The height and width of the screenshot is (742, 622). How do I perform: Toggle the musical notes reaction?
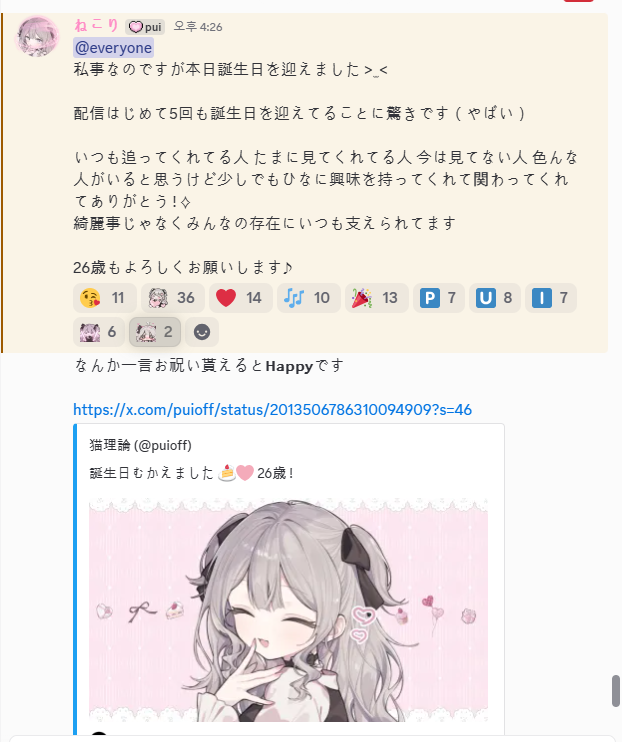tap(309, 298)
